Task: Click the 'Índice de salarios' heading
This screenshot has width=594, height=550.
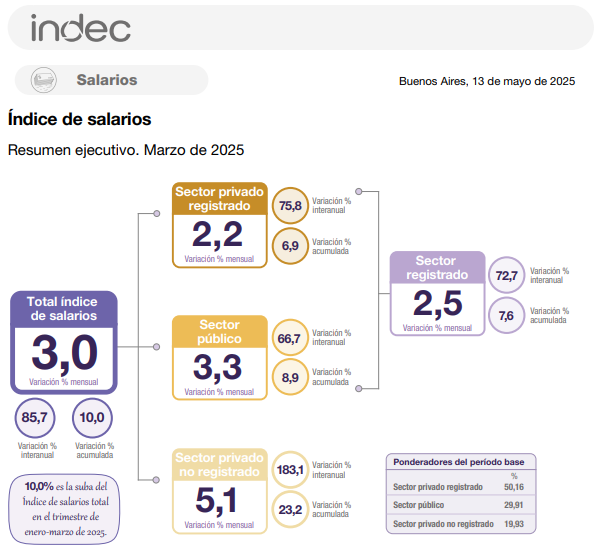Action: point(80,119)
